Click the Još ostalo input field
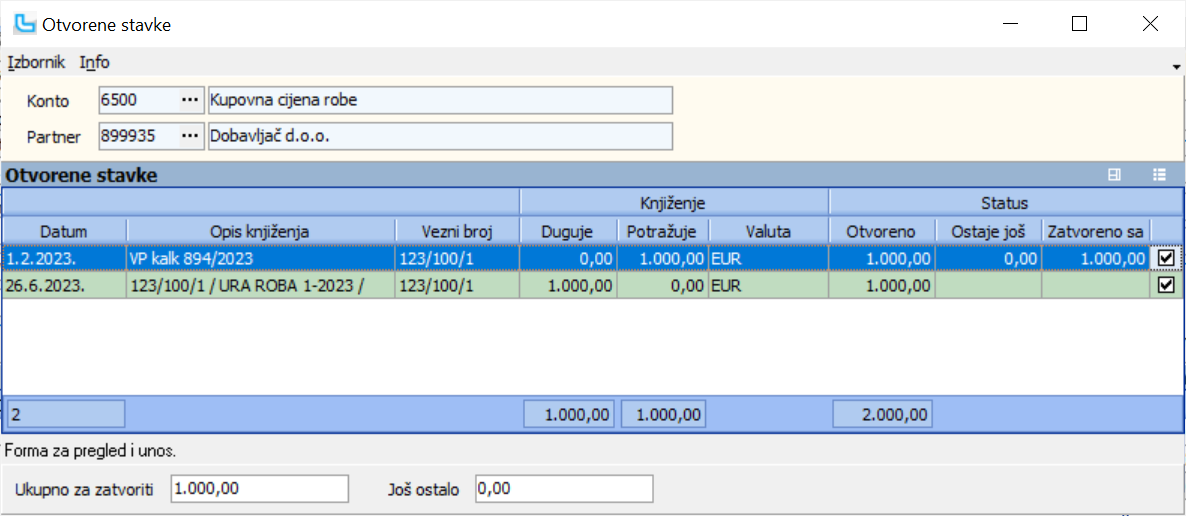The width and height of the screenshot is (1186, 516). [563, 489]
